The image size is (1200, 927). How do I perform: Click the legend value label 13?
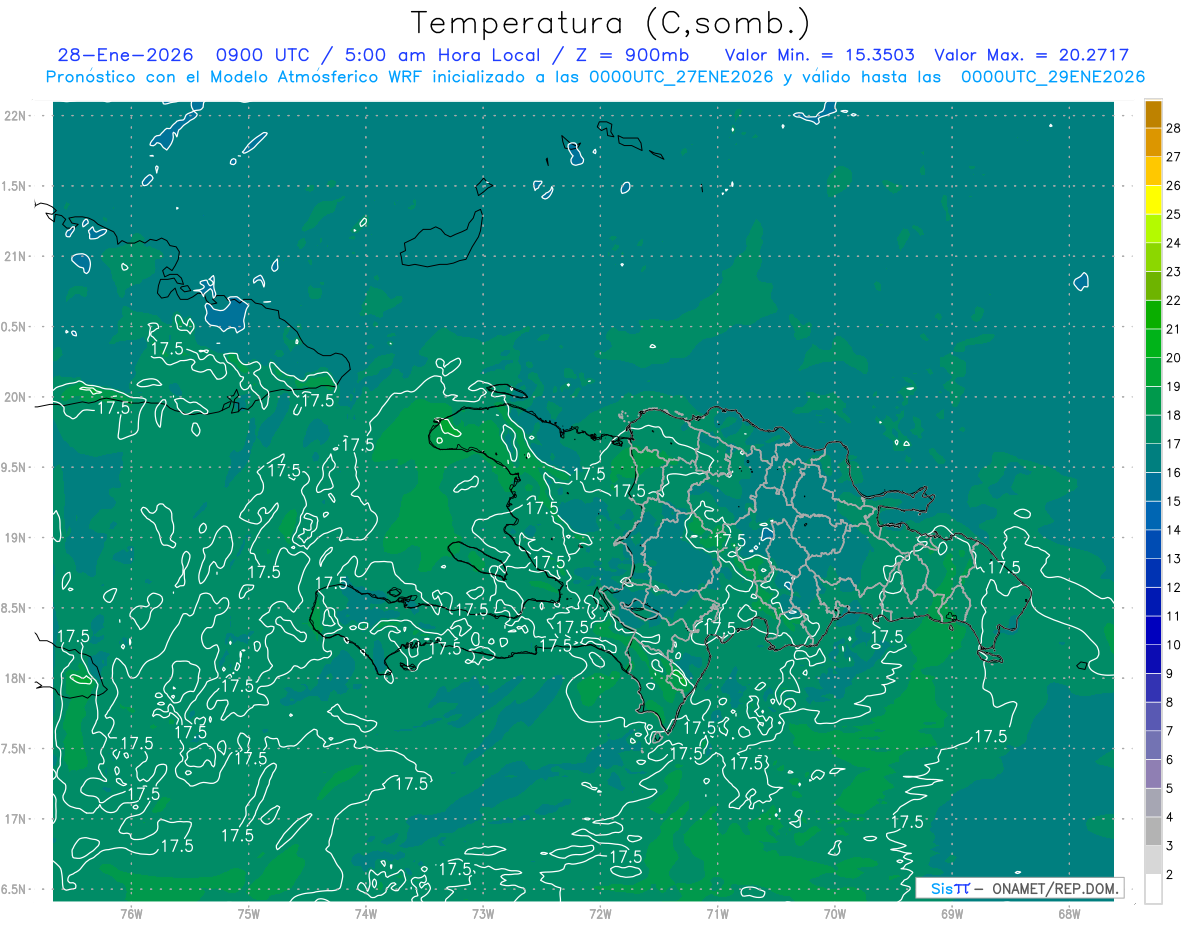coord(1174,559)
